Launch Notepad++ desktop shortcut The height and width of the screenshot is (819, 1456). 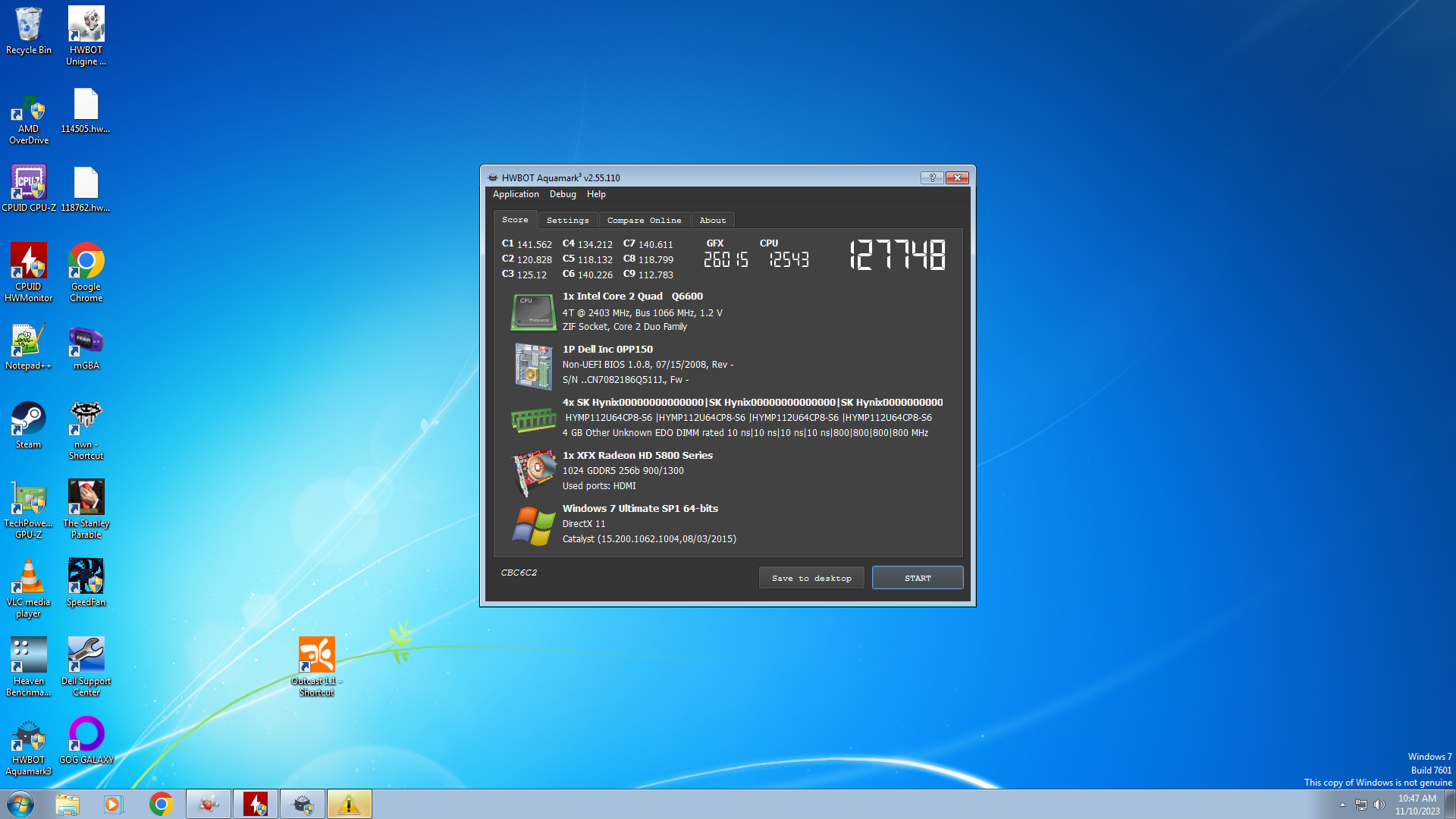(29, 347)
